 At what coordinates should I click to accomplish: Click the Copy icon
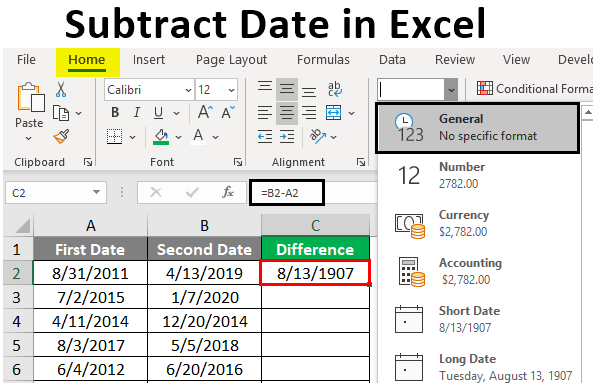(x=61, y=113)
